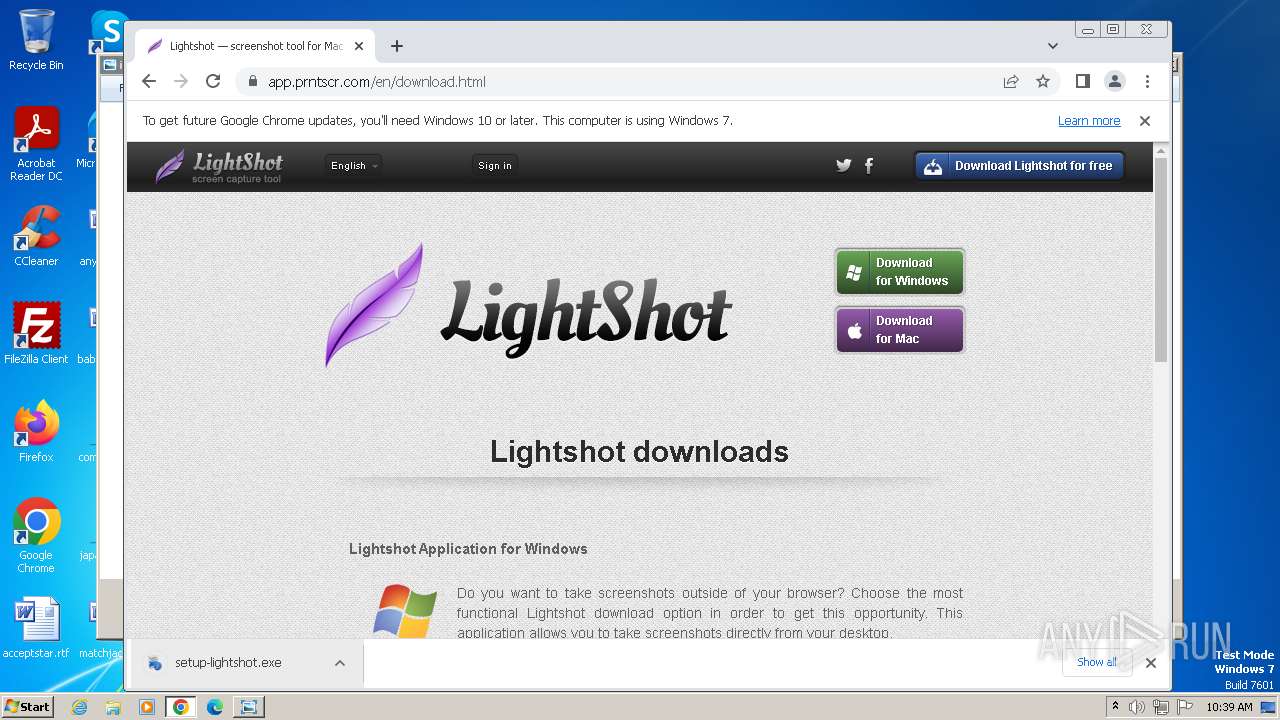Open the Chrome profile avatar
This screenshot has height=720, width=1280.
(1115, 81)
